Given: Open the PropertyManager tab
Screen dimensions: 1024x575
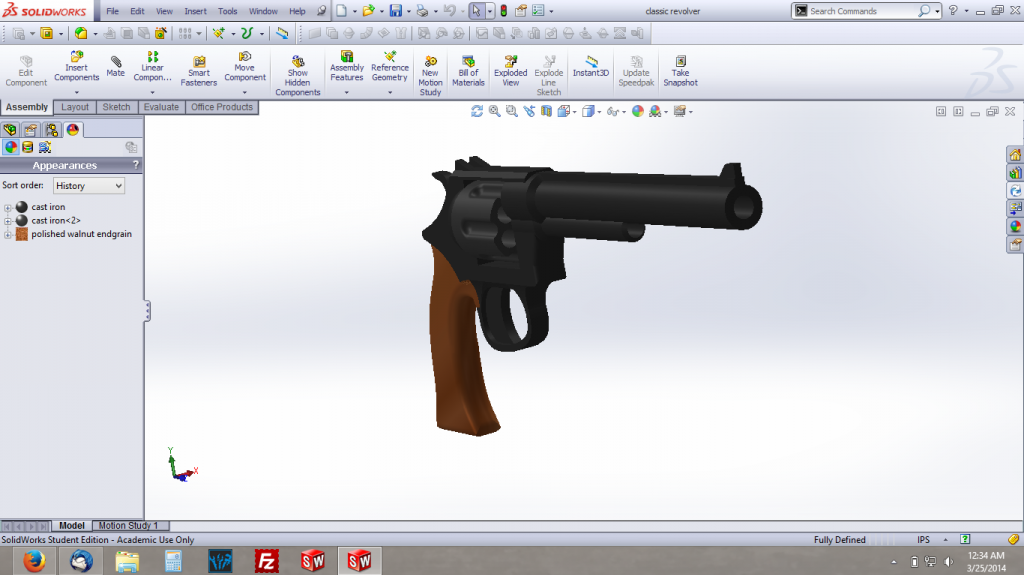Looking at the screenshot, I should pyautogui.click(x=31, y=129).
